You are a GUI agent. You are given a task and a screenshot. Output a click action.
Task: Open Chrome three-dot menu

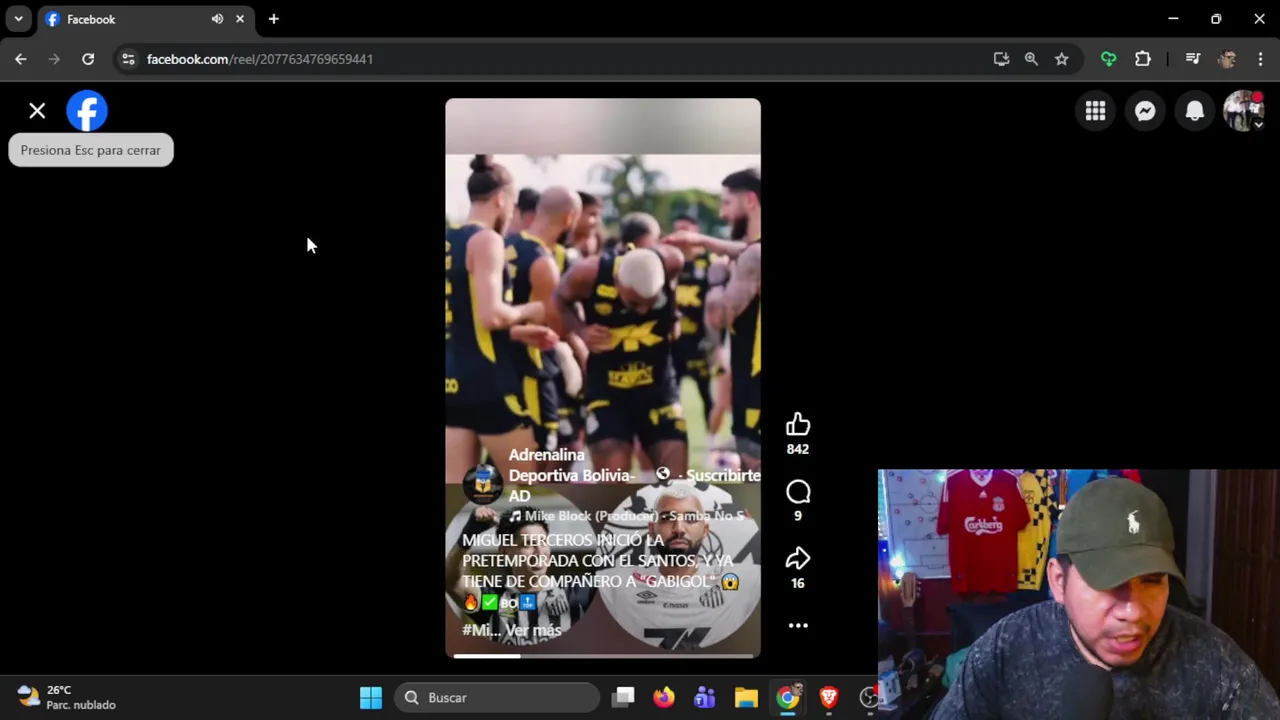[1260, 59]
